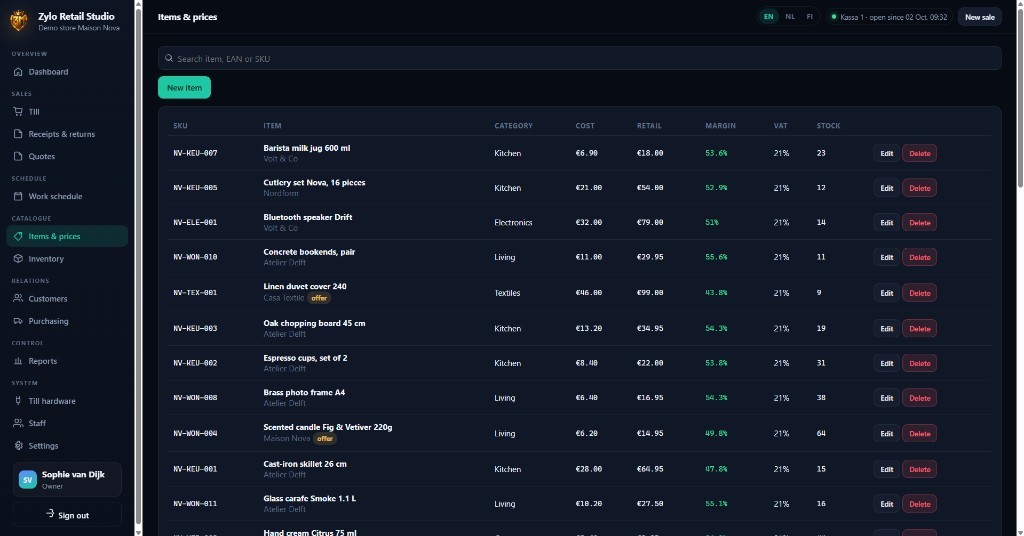Edit Cast-iron skillet 26 cm
This screenshot has width=1024, height=536.
click(x=886, y=469)
